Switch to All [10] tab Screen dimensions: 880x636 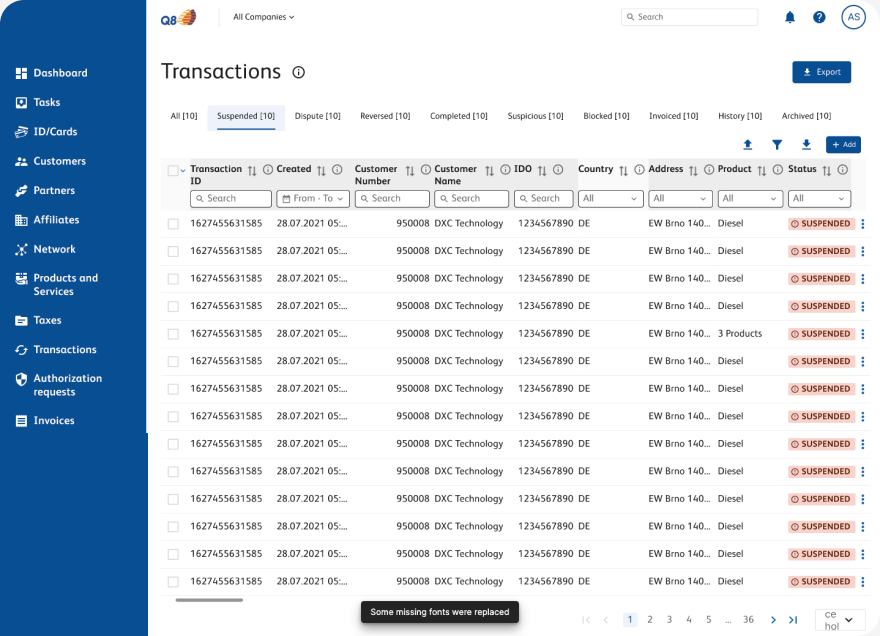tap(184, 116)
